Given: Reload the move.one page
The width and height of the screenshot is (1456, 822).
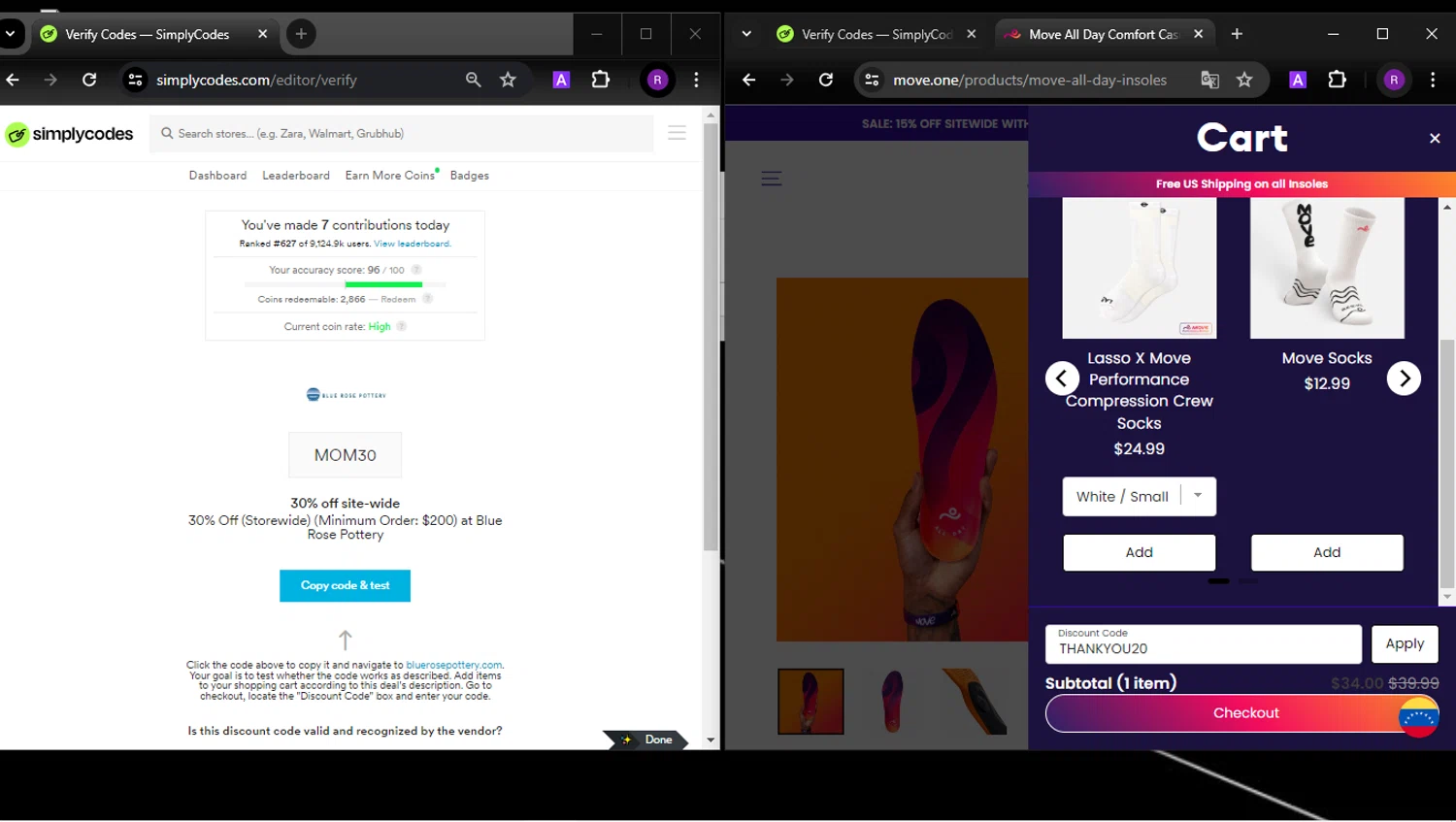Looking at the screenshot, I should [826, 80].
